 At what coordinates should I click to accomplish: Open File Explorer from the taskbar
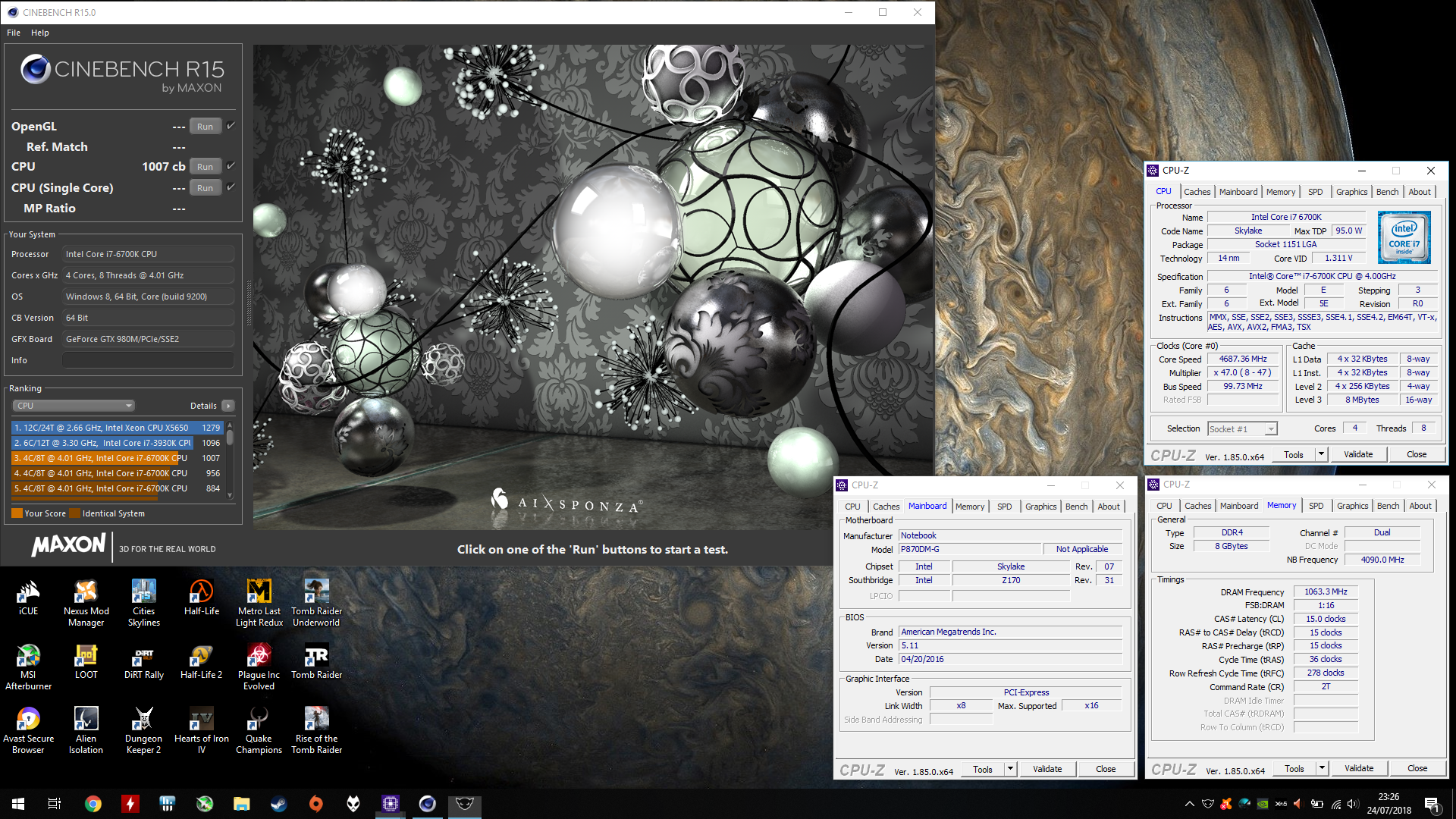241,804
